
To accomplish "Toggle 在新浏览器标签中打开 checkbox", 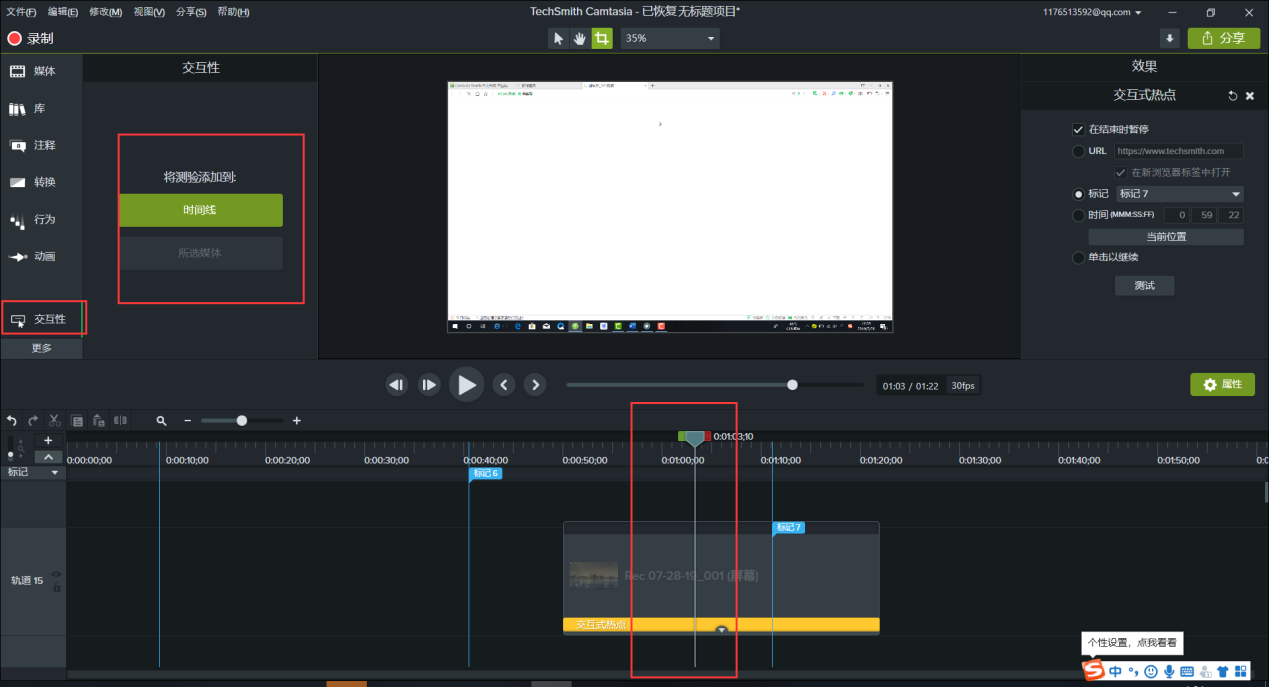I will coord(1121,172).
